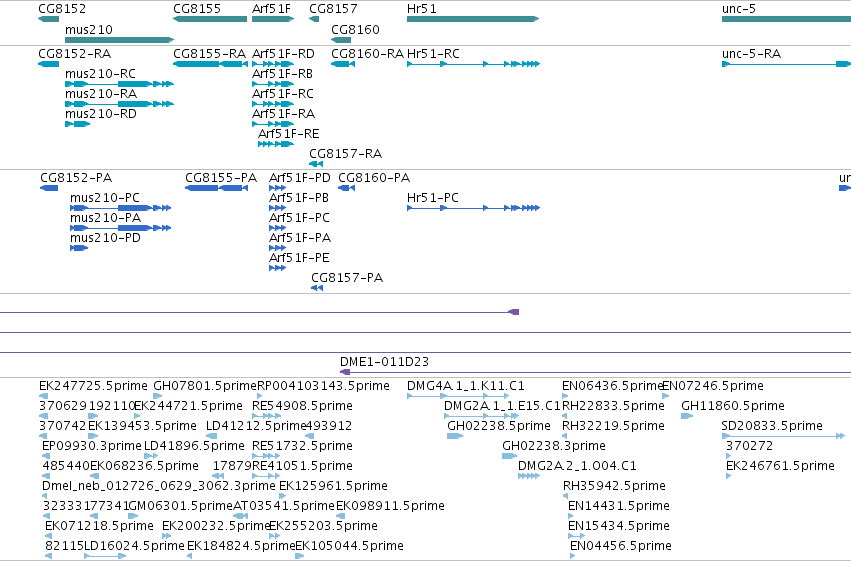Select protein mus210-PA
The height and width of the screenshot is (561, 851).
point(105,218)
